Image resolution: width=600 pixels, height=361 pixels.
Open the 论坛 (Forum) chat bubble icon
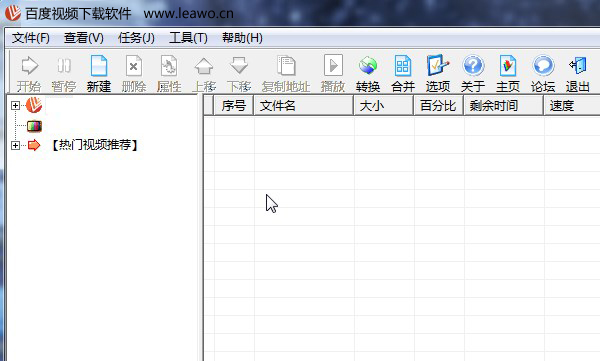pos(543,66)
